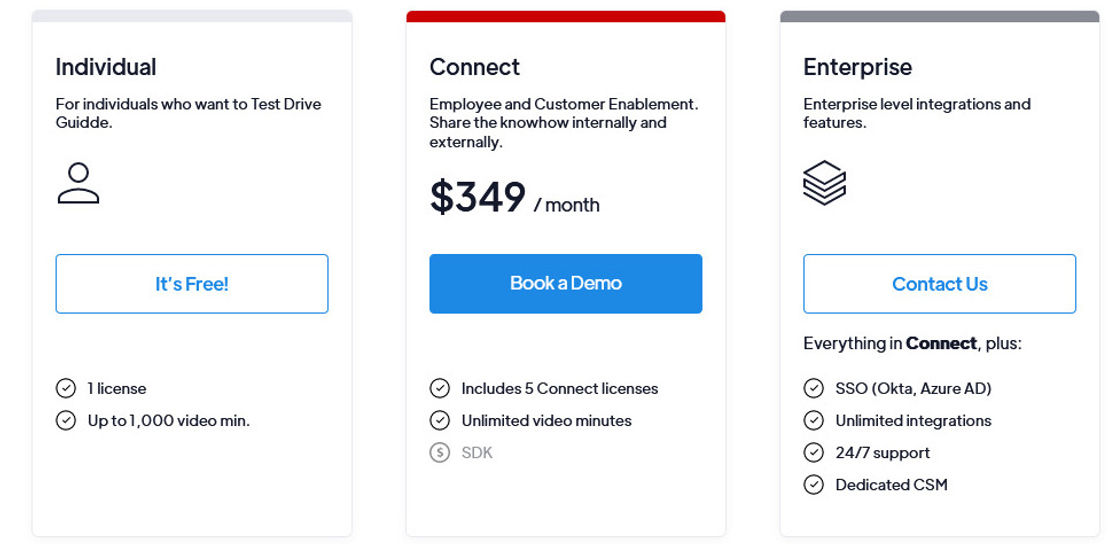The height and width of the screenshot is (544, 1108).
Task: Click checkmark beside 24/7 support
Action: click(x=813, y=452)
